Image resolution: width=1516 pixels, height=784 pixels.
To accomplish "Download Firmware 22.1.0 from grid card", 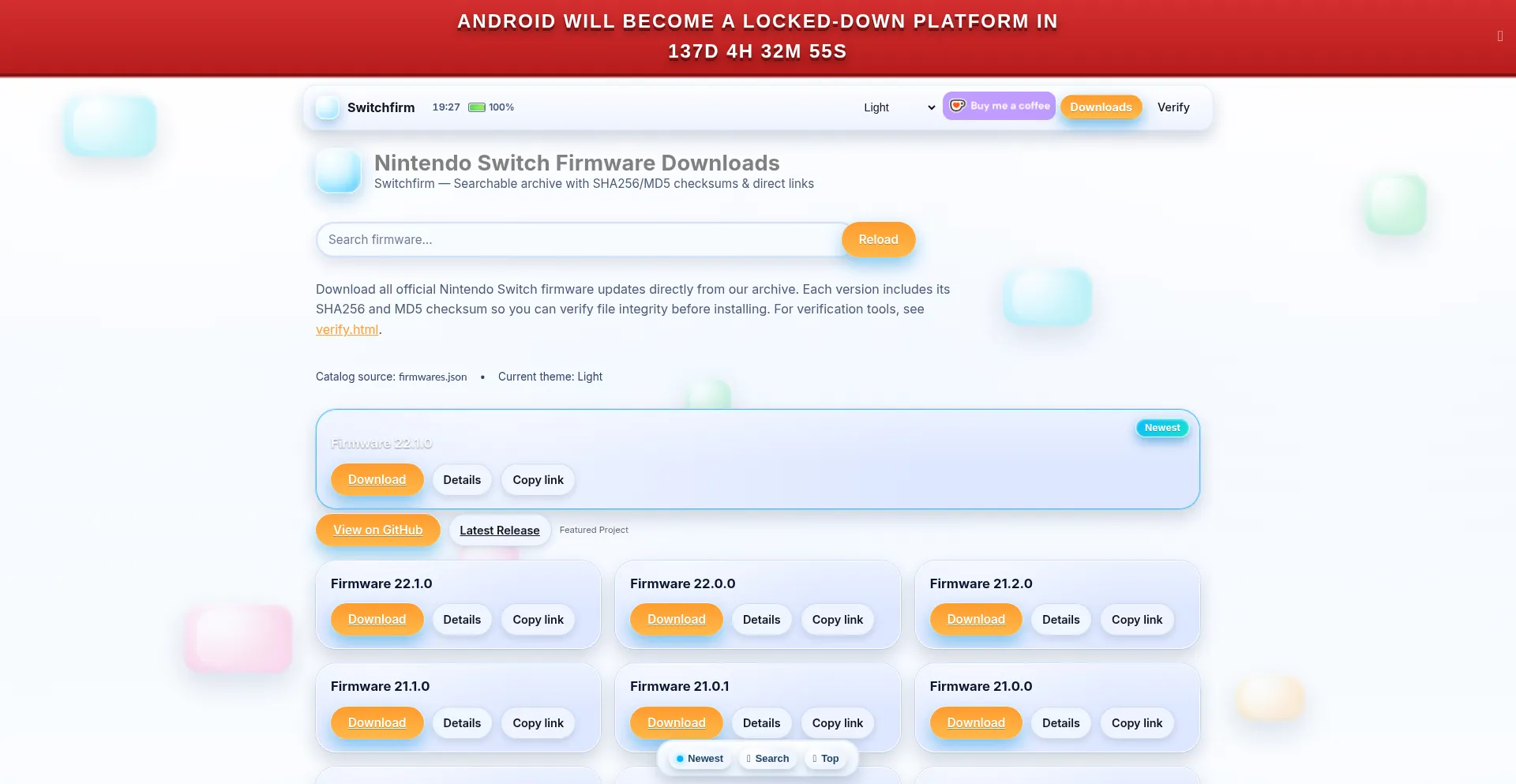I will (x=377, y=620).
